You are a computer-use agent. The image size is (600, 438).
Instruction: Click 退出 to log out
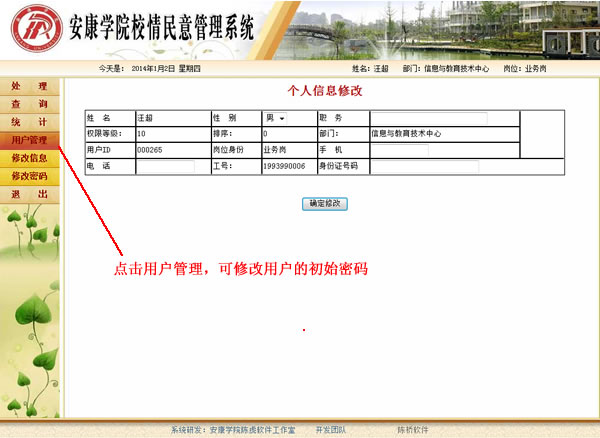pyautogui.click(x=29, y=194)
